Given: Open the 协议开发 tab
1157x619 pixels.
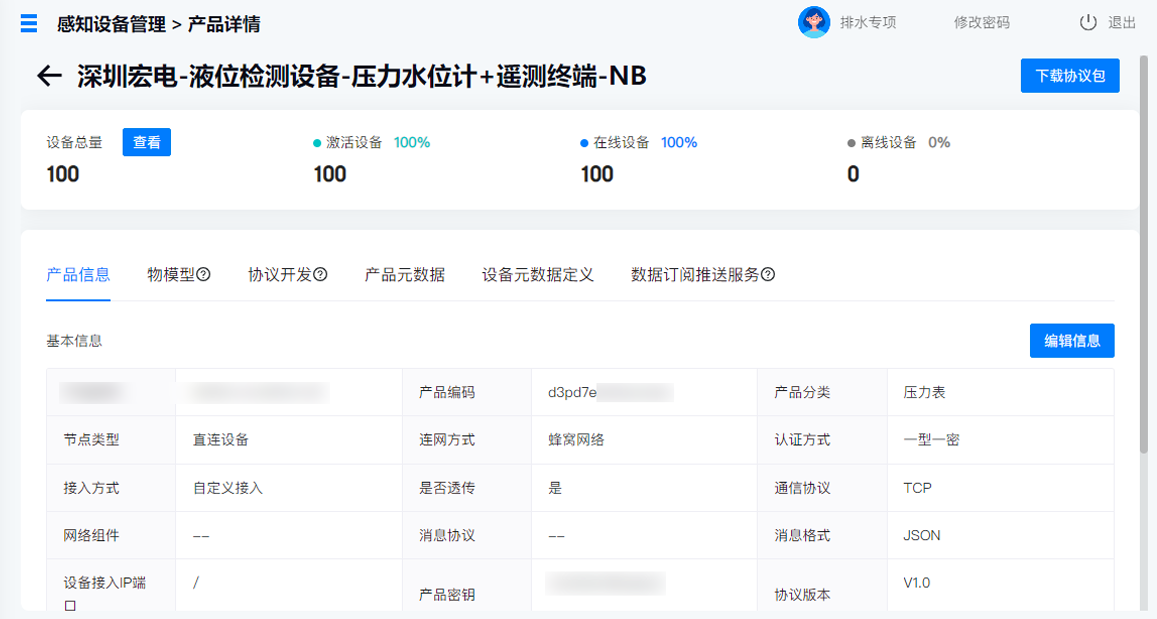Looking at the screenshot, I should click(x=280, y=275).
